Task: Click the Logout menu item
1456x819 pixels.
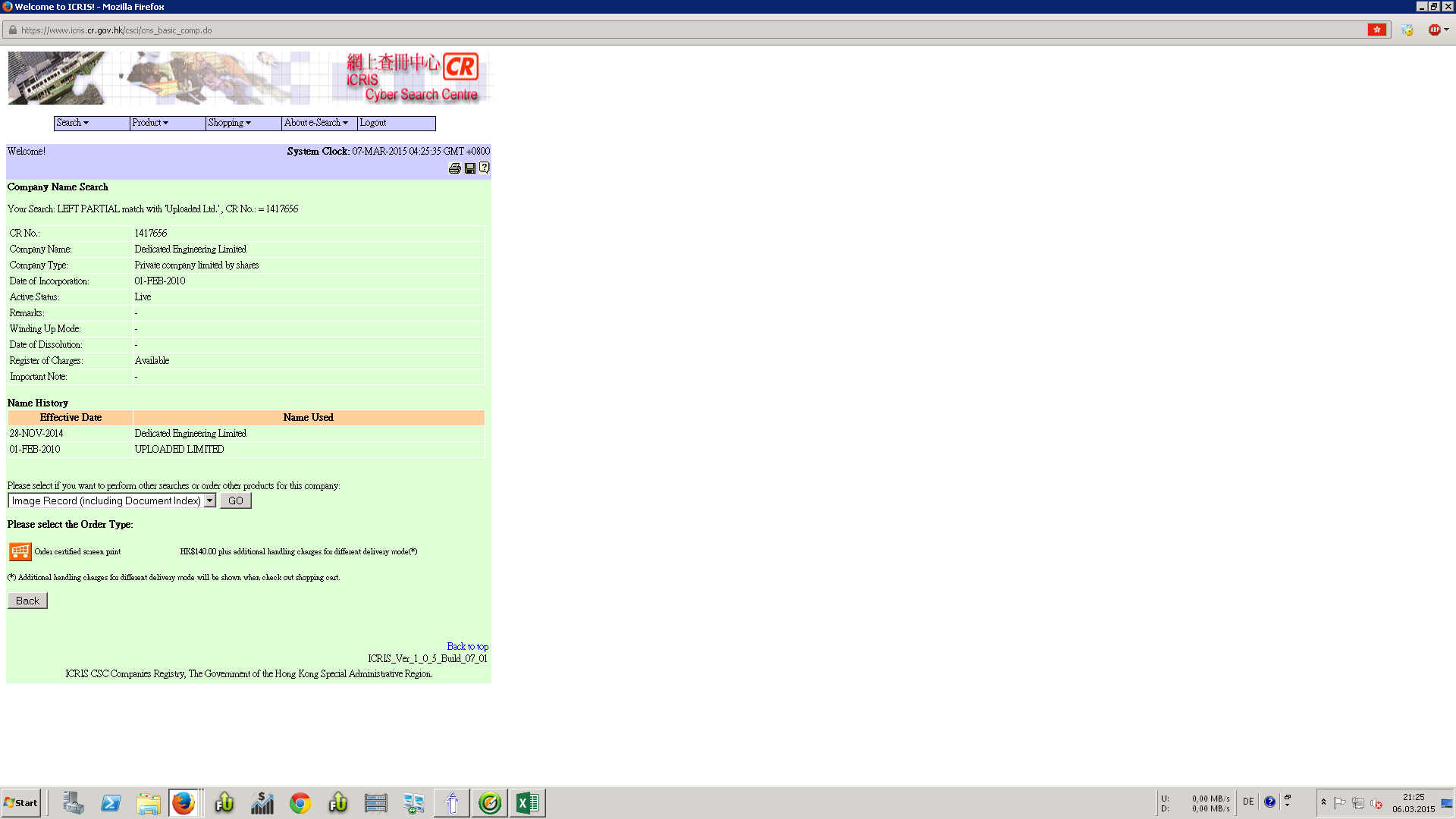Action: [373, 123]
